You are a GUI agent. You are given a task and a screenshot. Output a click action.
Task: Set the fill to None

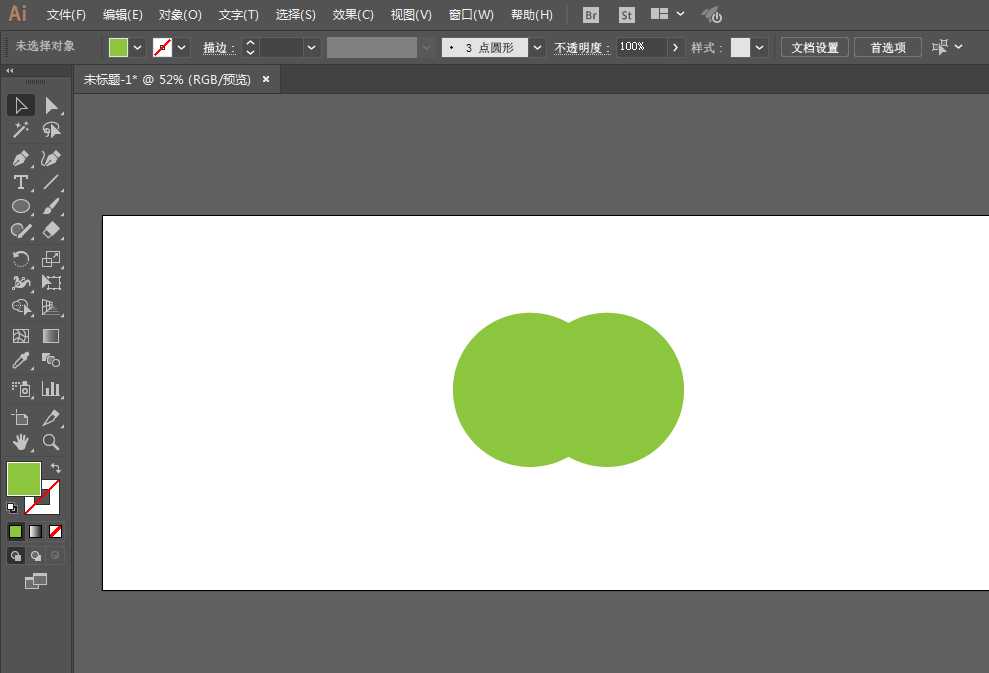(56, 531)
